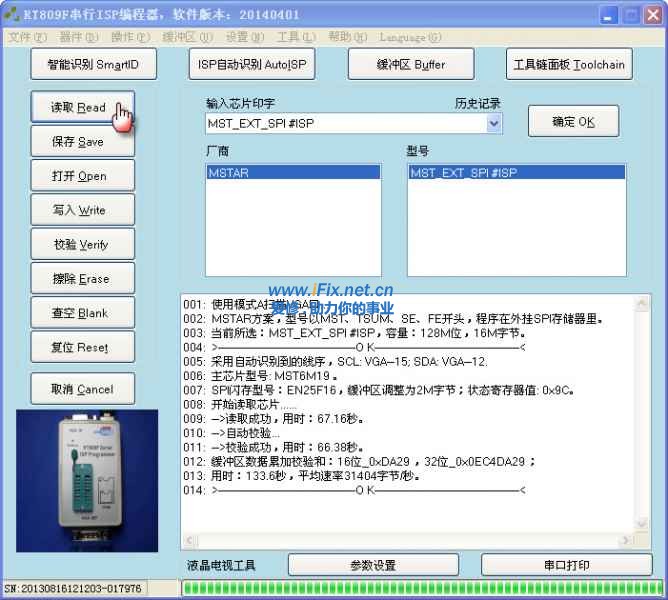The height and width of the screenshot is (600, 668).
Task: Run ISP自动识别 AutoISP
Action: pos(251,65)
